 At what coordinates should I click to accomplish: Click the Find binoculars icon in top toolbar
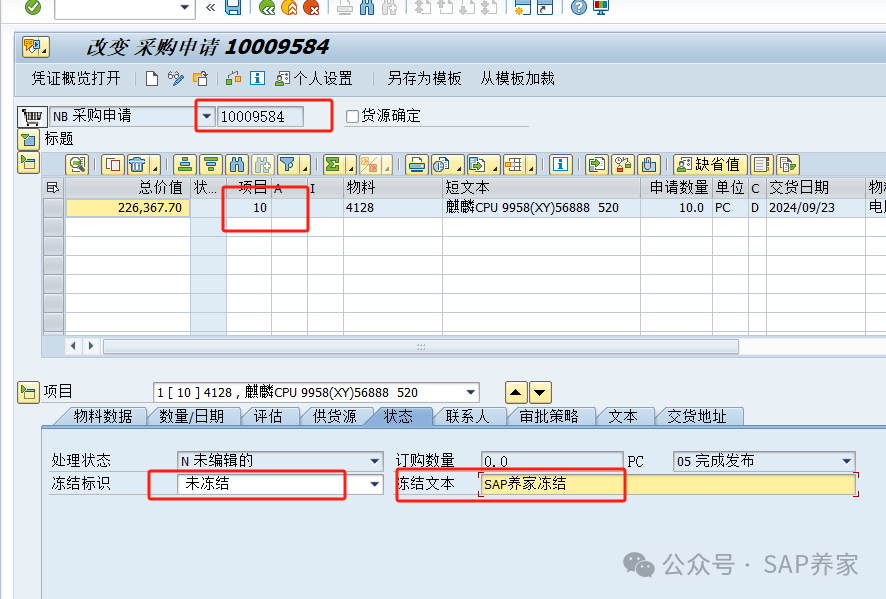[367, 7]
